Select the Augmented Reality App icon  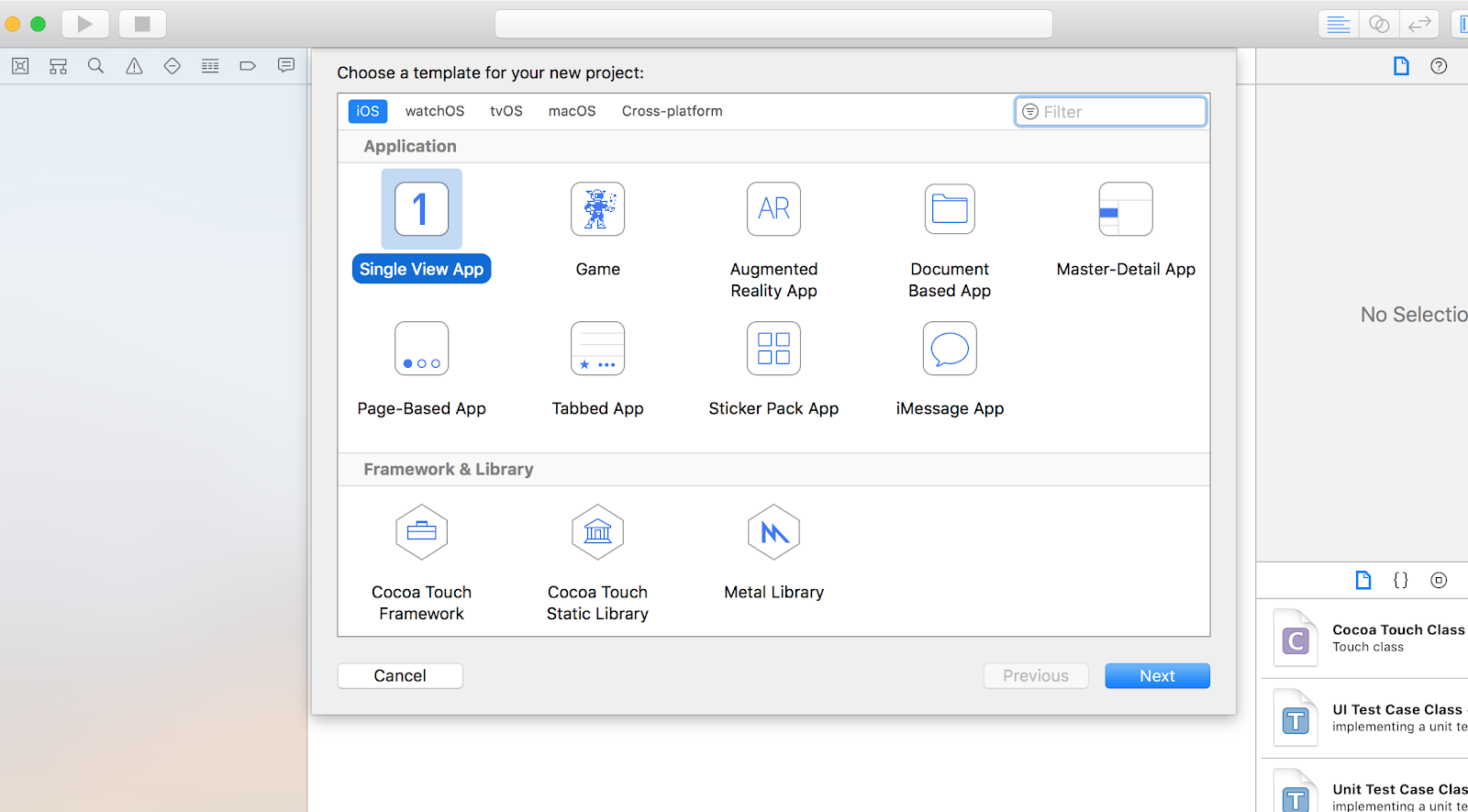pos(774,209)
